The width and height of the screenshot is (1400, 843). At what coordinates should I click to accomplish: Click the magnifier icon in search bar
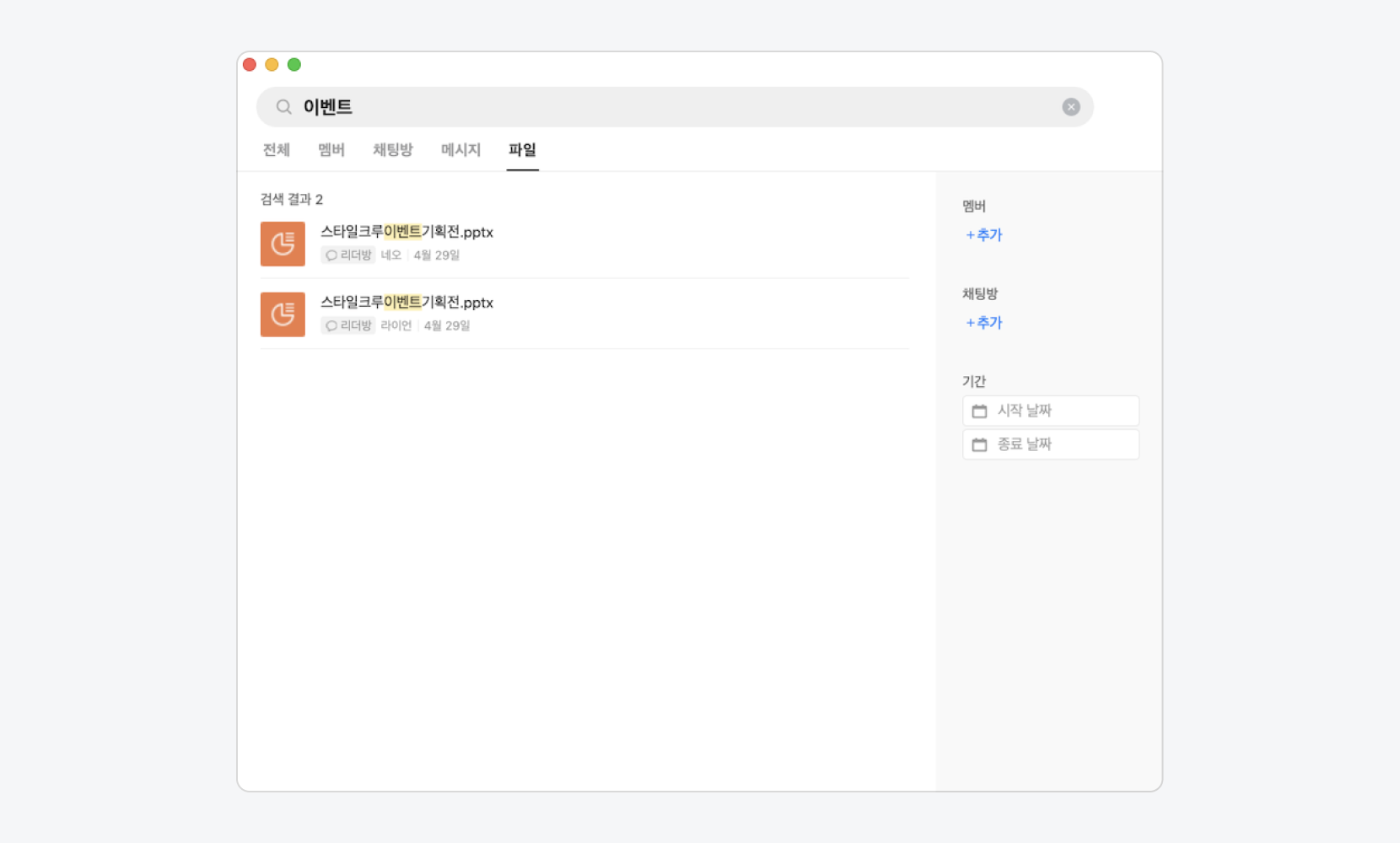click(284, 107)
